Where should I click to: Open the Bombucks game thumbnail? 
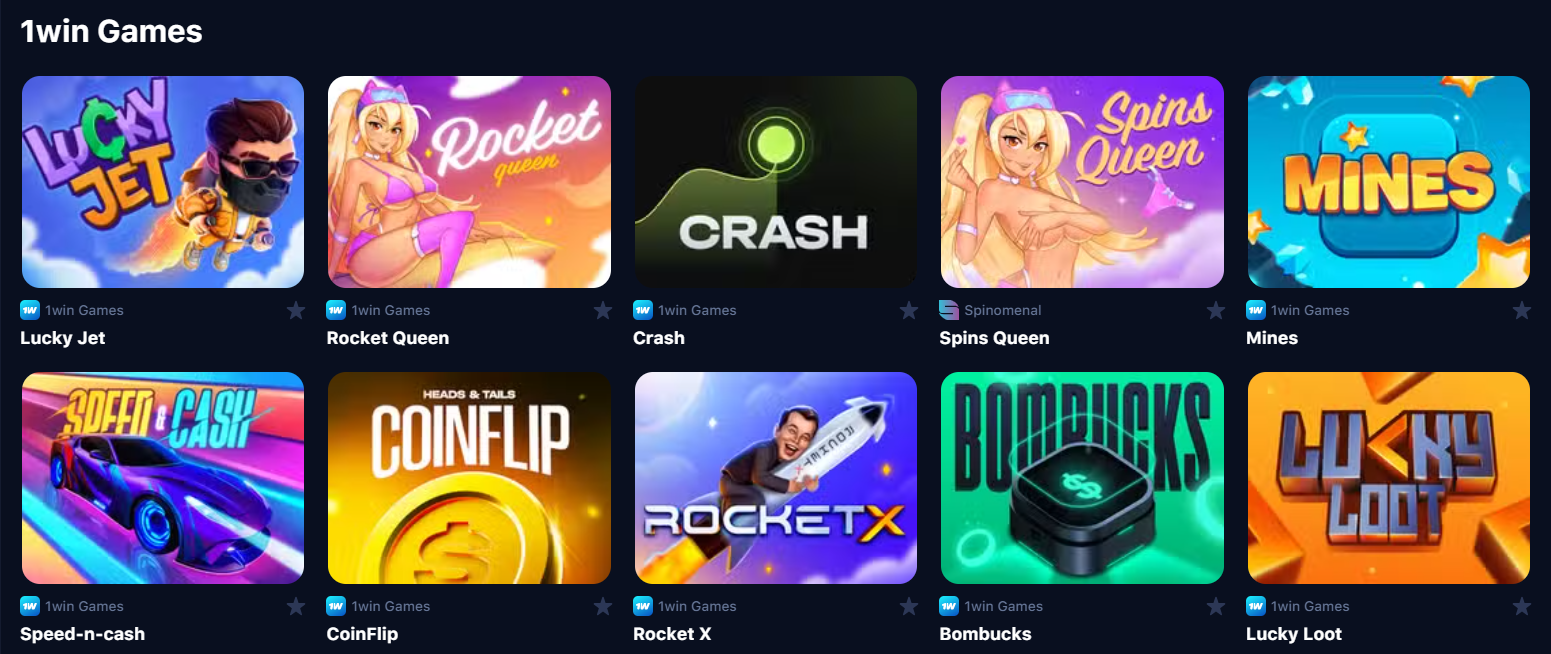[x=1082, y=478]
